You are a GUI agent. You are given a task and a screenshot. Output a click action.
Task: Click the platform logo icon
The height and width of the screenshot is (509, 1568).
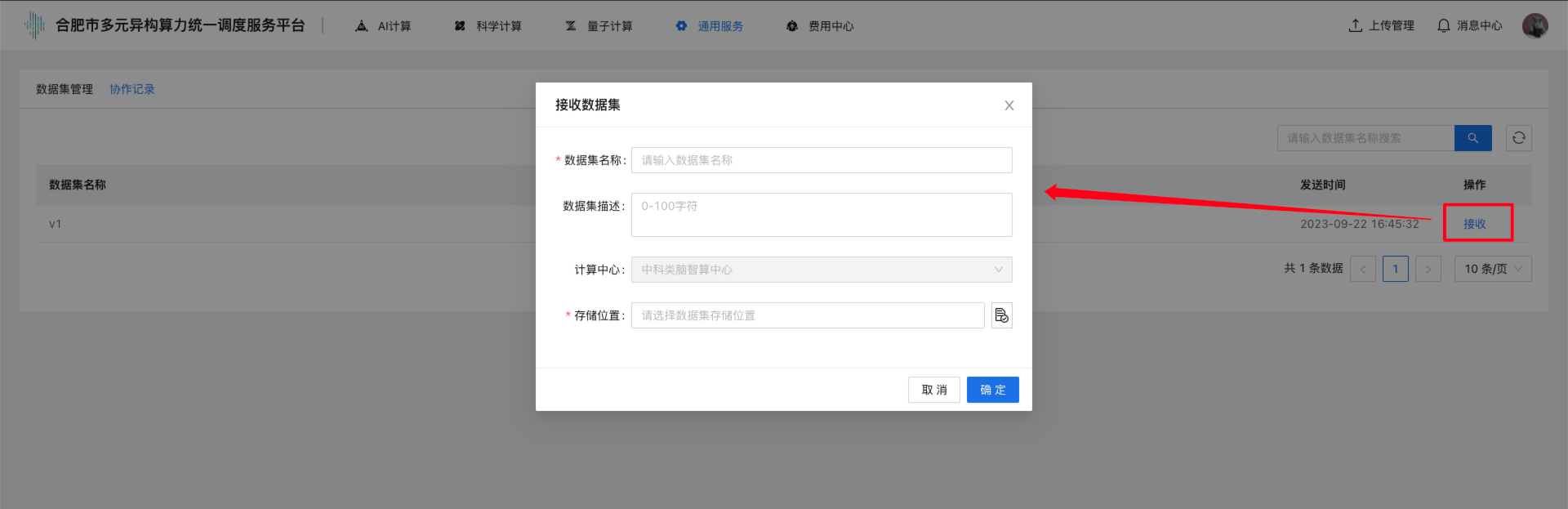[34, 25]
